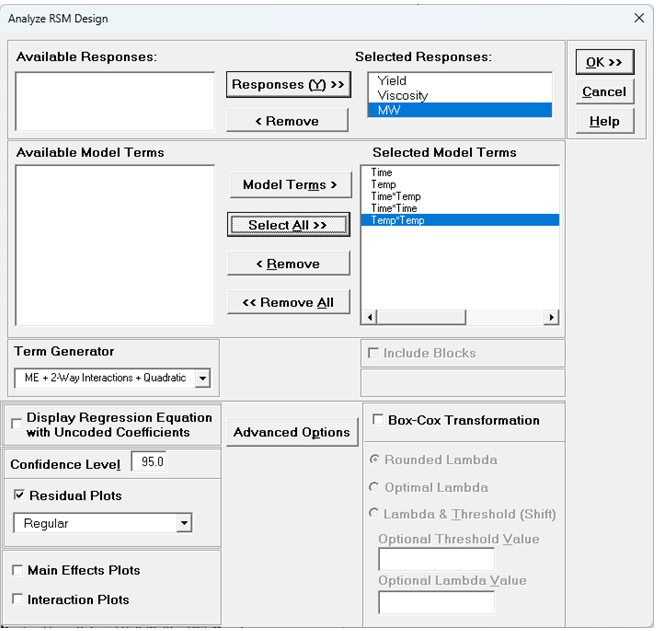Select Lambda & Threshold (Shift) option
This screenshot has width=657, height=631.
(x=374, y=513)
